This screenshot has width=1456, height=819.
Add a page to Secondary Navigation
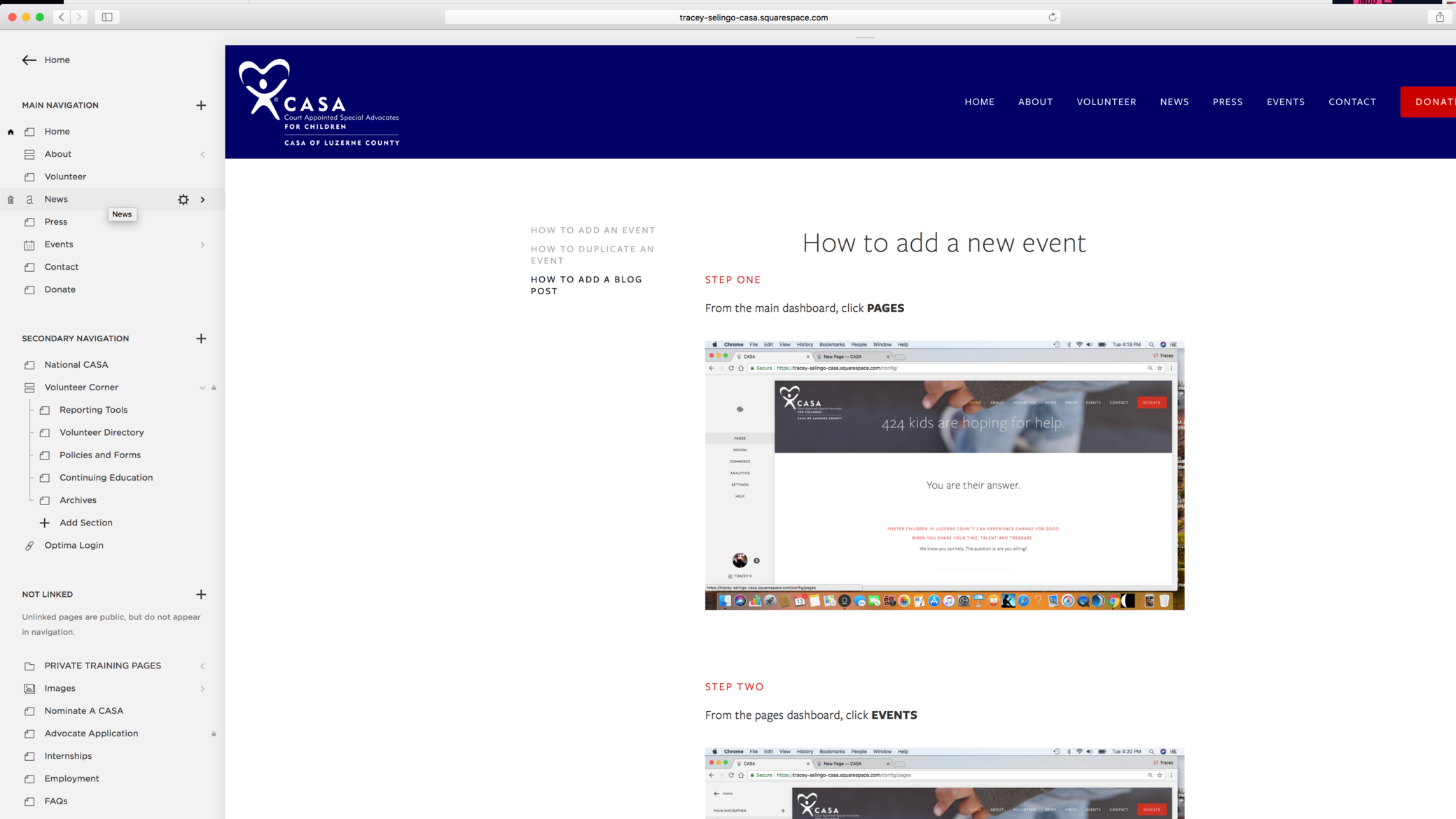pos(201,338)
